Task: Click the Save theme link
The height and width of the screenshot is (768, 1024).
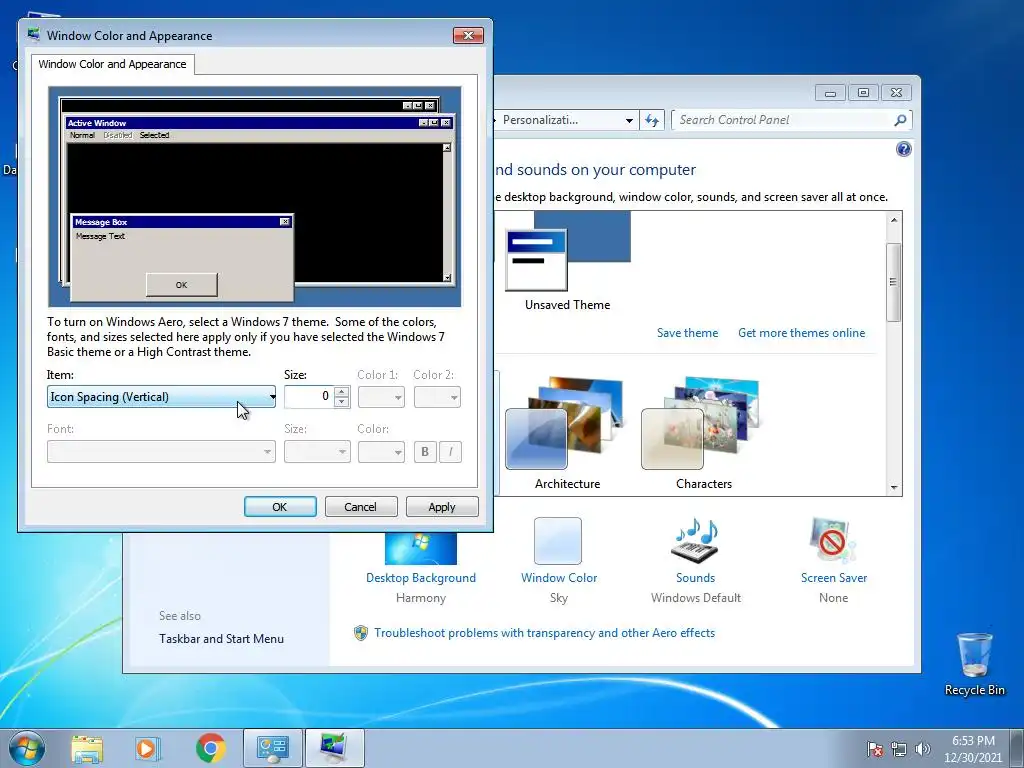Action: point(687,332)
